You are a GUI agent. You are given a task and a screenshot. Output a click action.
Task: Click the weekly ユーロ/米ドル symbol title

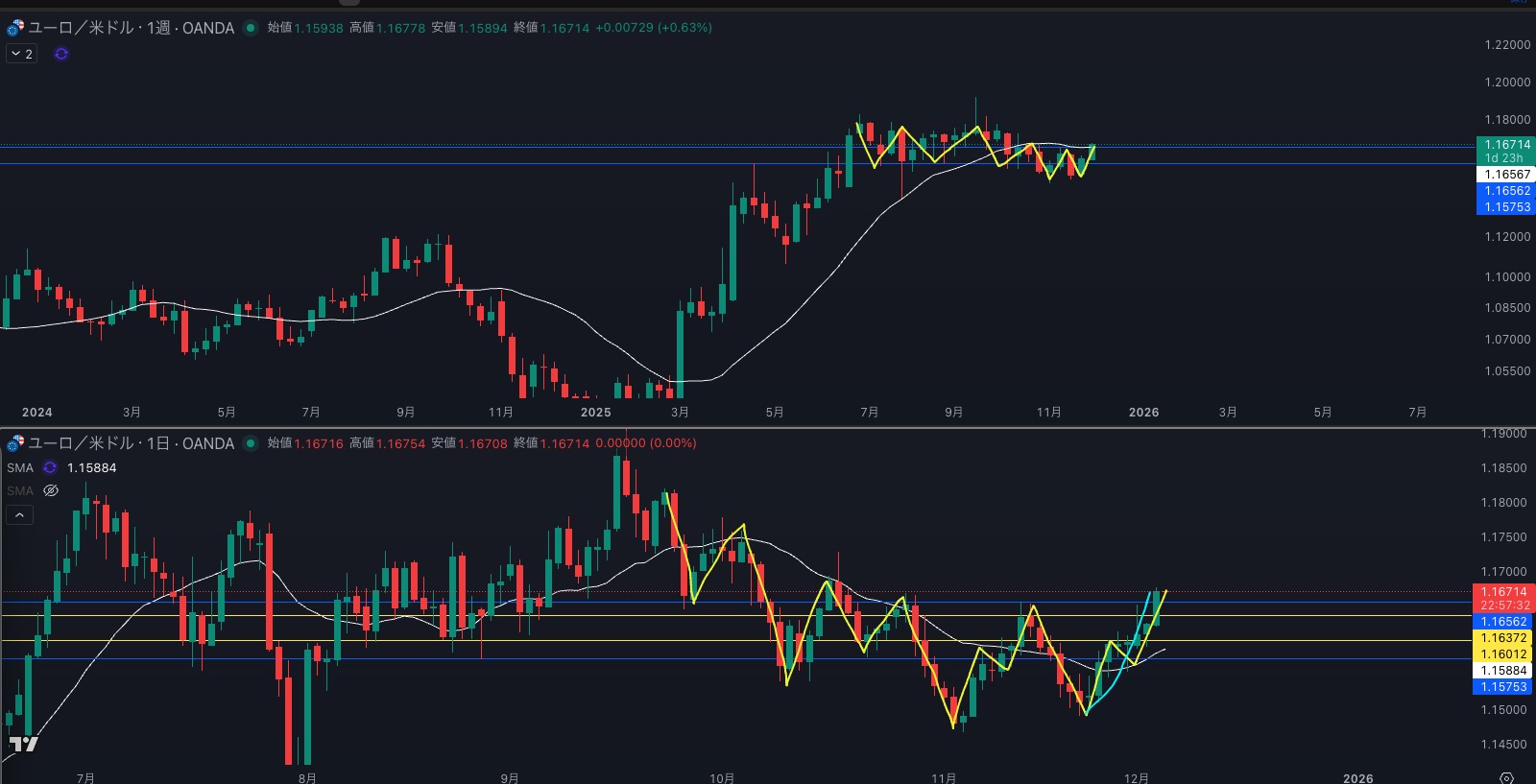132,28
